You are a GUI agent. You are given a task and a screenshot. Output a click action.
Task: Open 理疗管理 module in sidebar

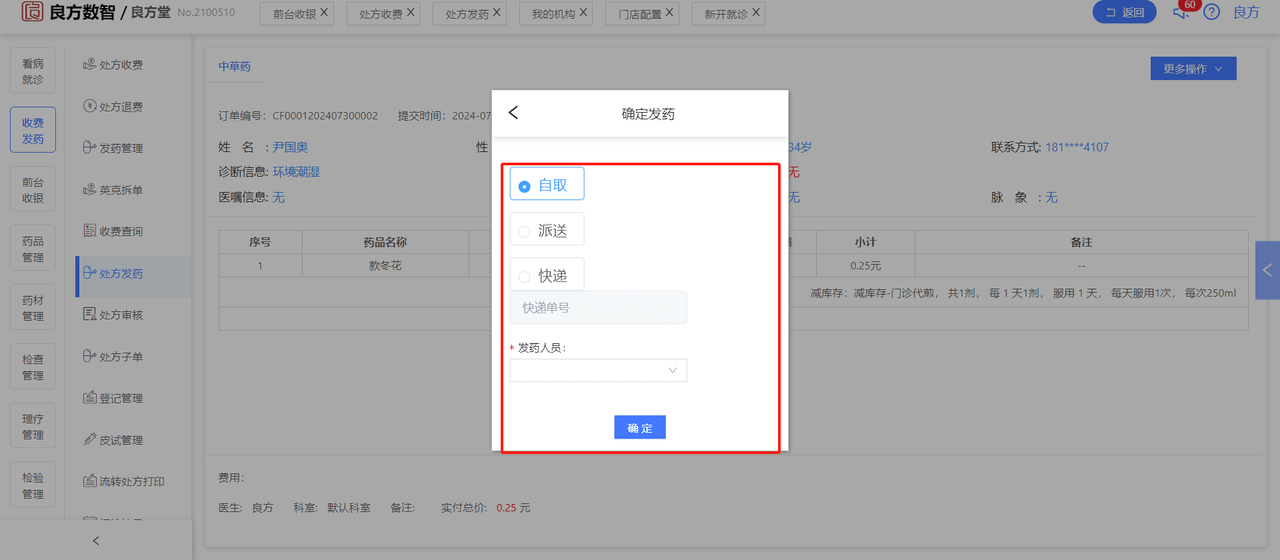33,425
